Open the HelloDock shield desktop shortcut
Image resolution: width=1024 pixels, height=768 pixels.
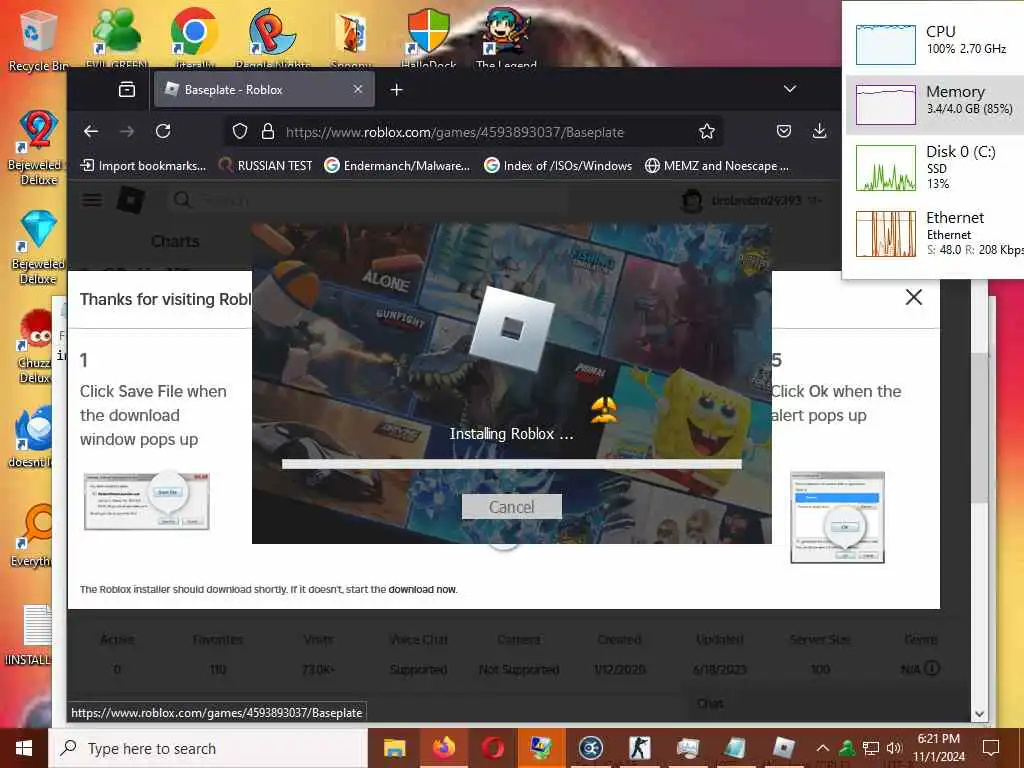[x=428, y=38]
